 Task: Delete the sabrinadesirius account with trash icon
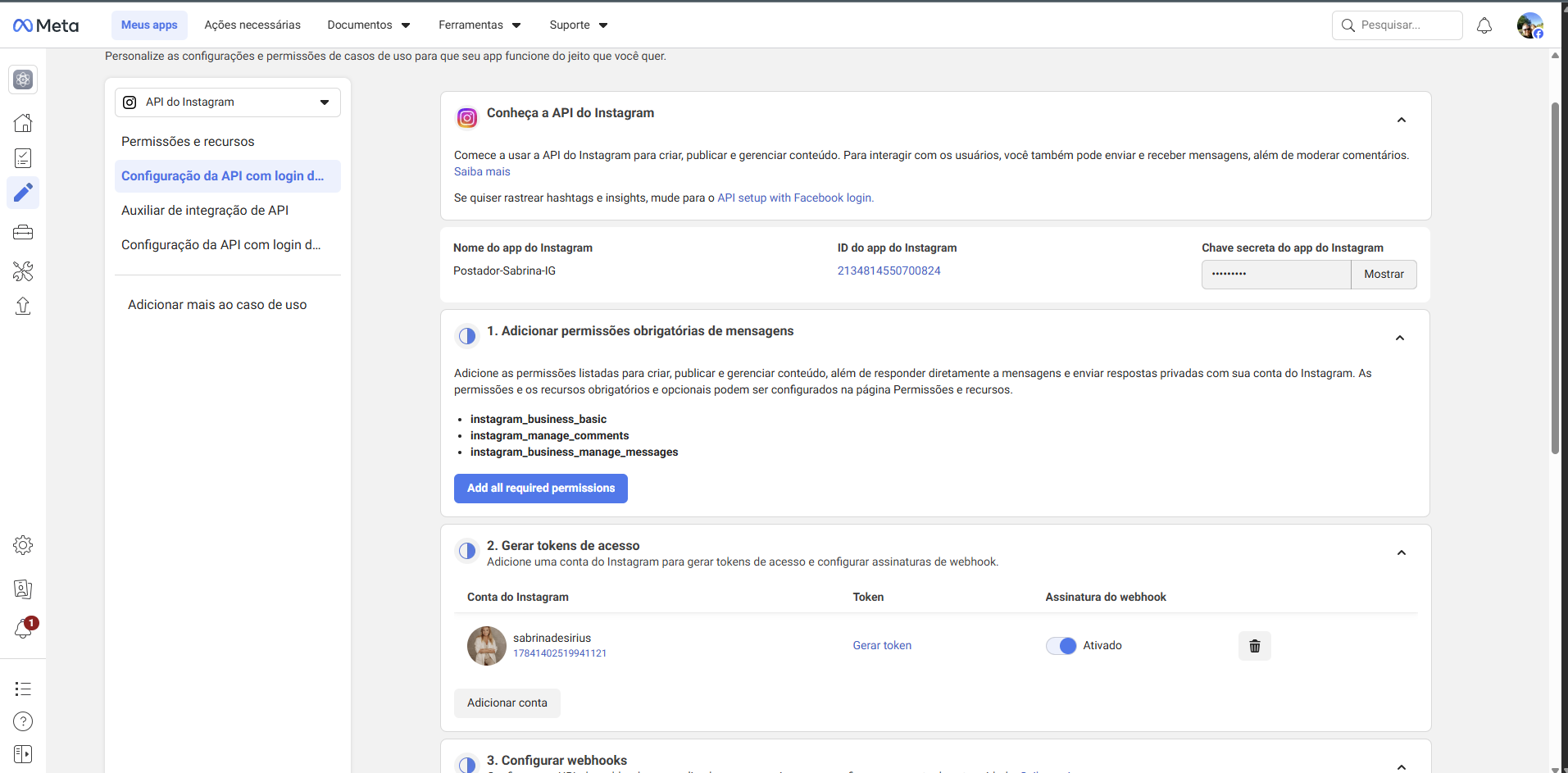[1254, 646]
